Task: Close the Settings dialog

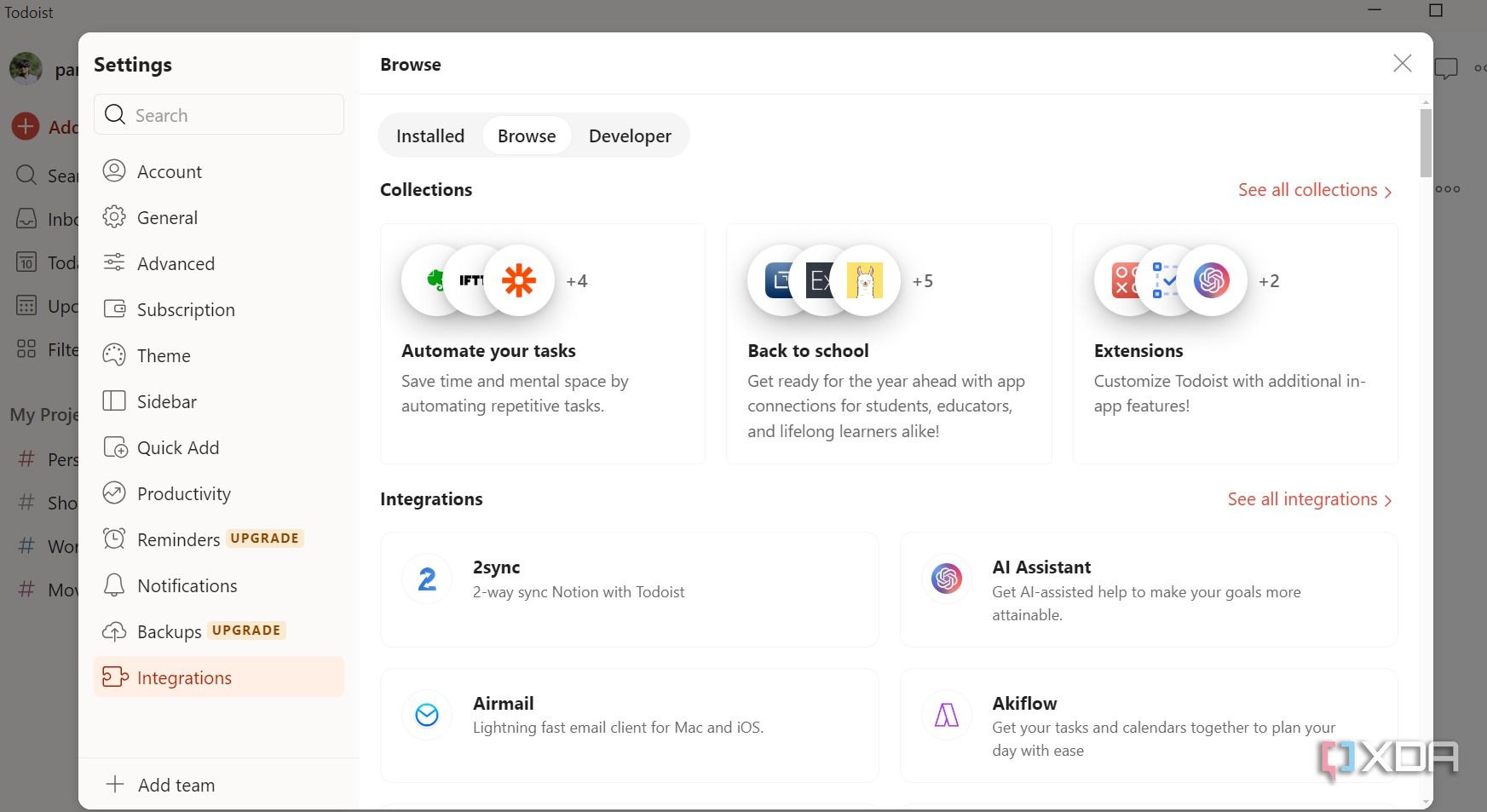Action: [1402, 64]
